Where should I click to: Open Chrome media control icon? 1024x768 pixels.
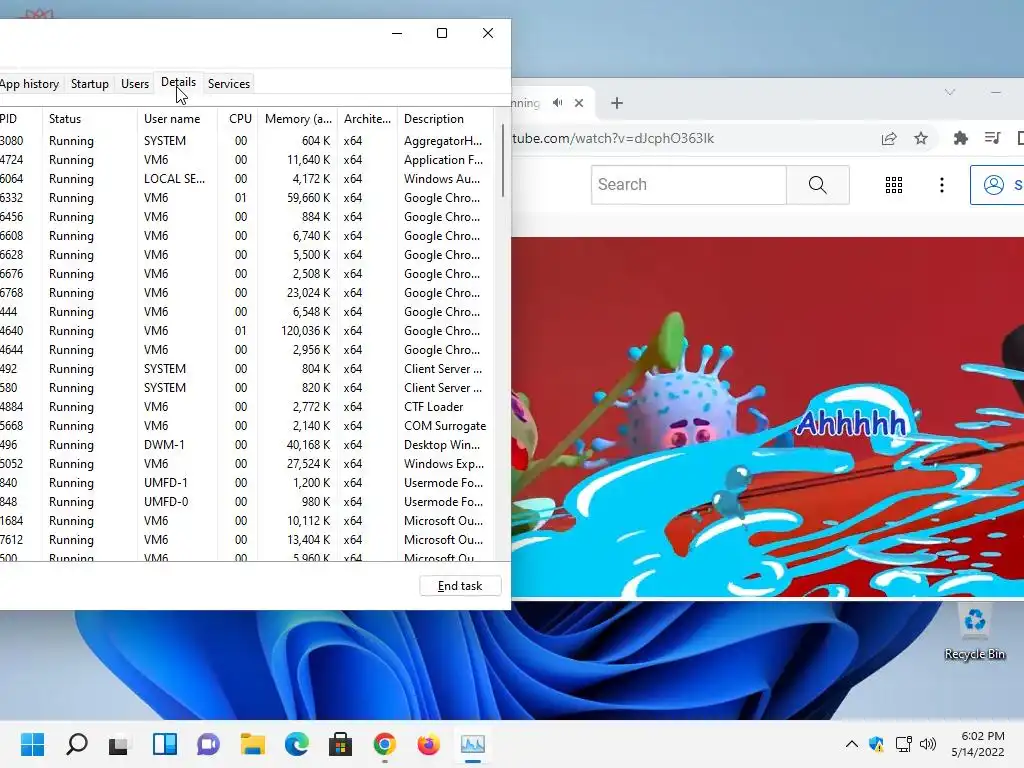tap(993, 138)
